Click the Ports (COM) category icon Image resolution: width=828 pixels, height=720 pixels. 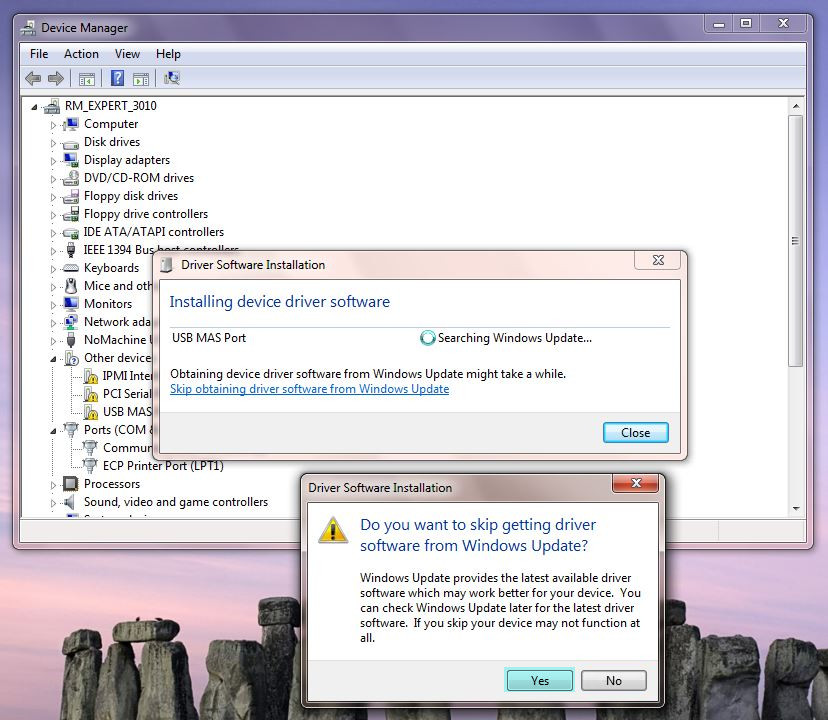pyautogui.click(x=71, y=429)
